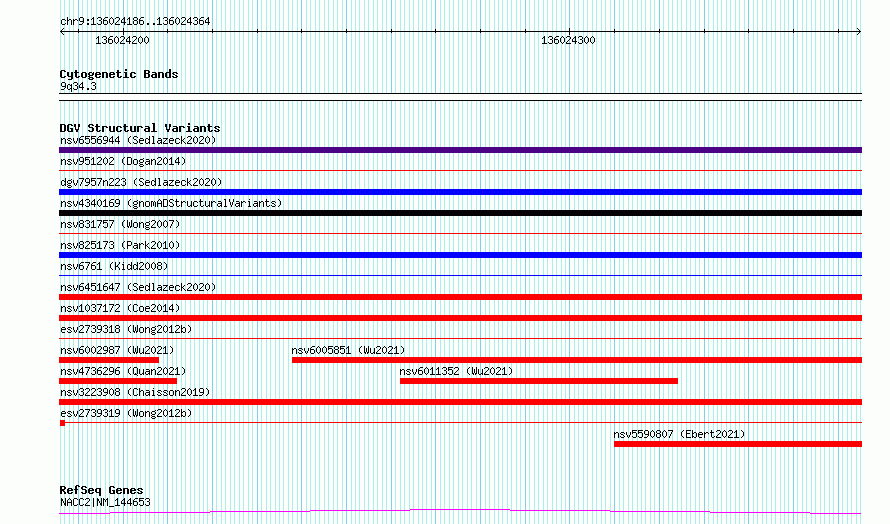890x524 pixels.
Task: Open variant nsv825173 (Park2010) label
Action: pyautogui.click(x=120, y=245)
